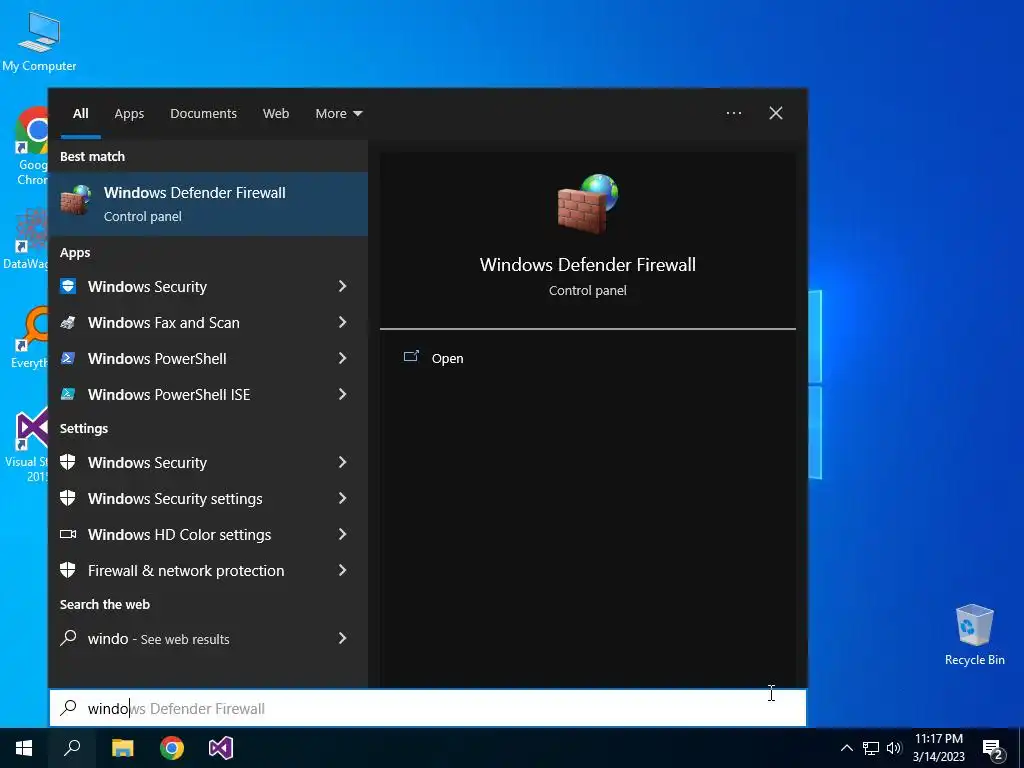
Task: Click the Windows HD Color settings icon
Action: click(x=68, y=534)
